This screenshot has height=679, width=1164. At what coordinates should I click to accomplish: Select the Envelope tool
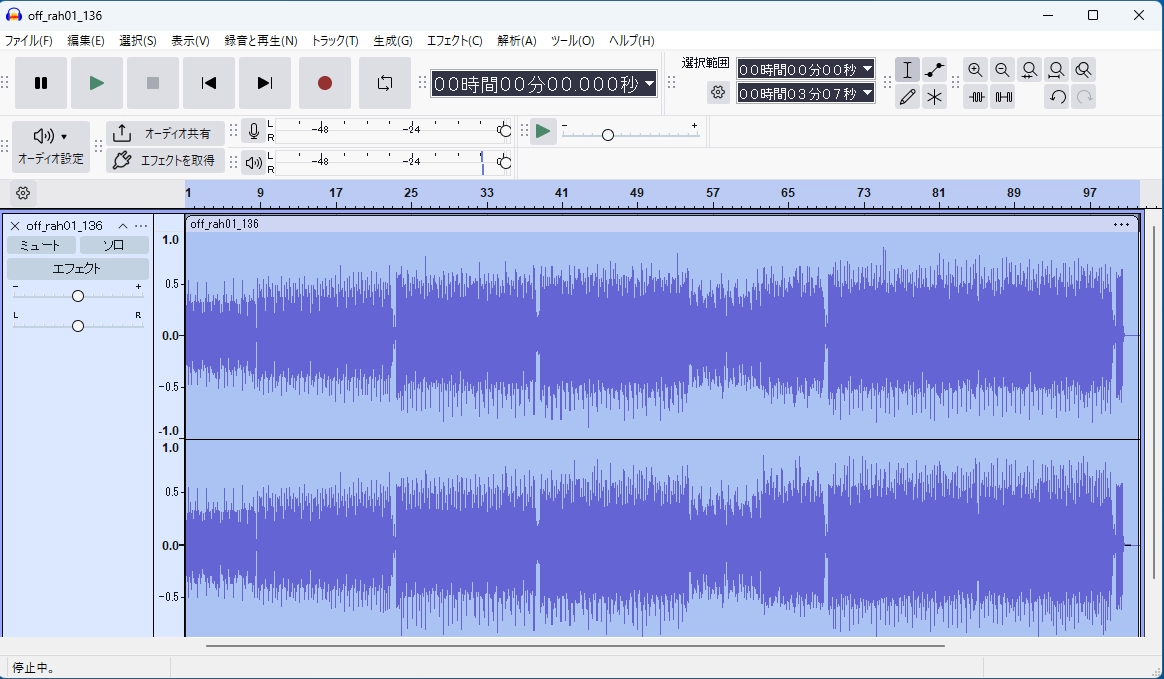click(934, 70)
